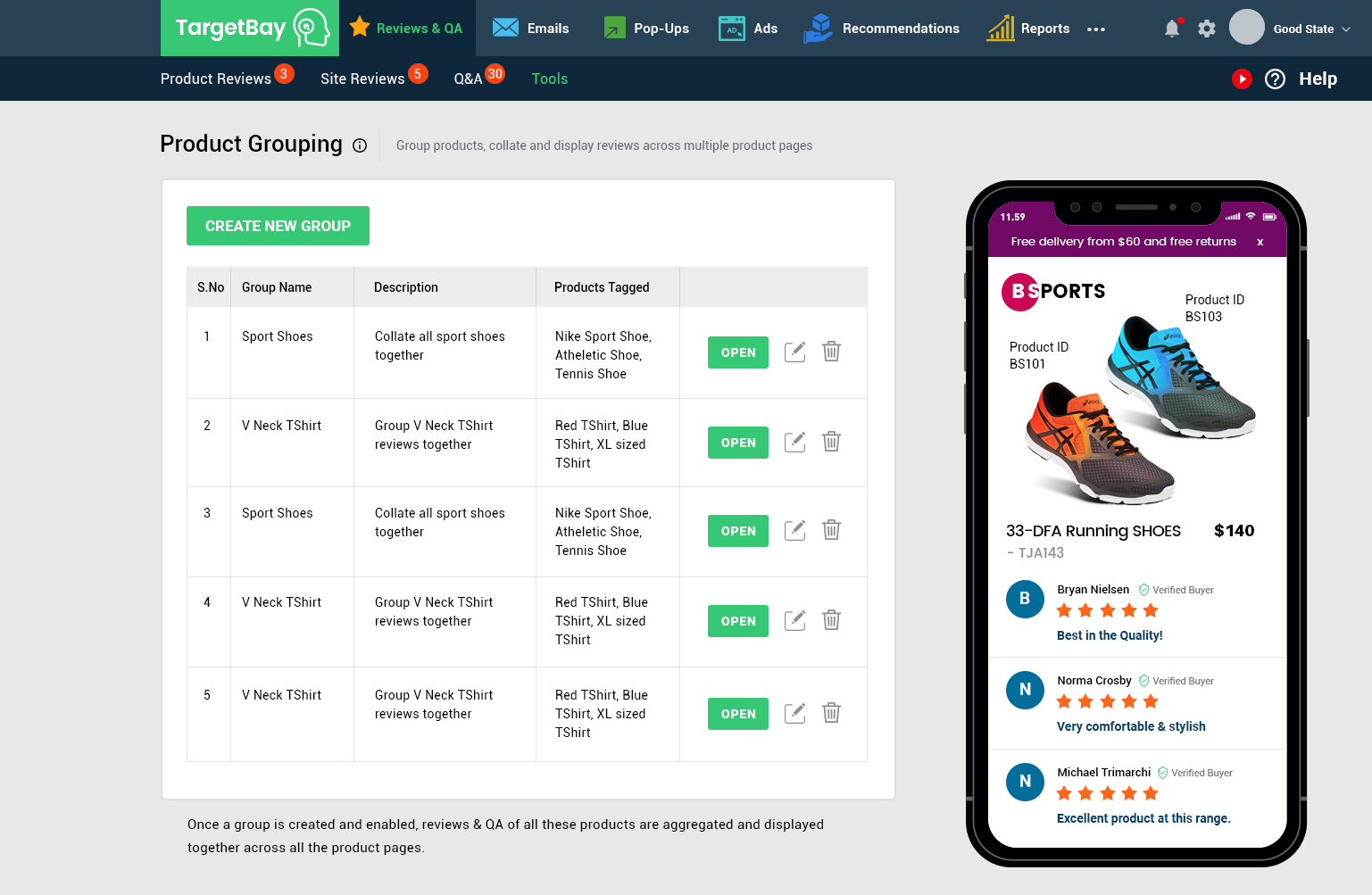Image resolution: width=1372 pixels, height=895 pixels.
Task: Open the Pop-Ups section
Action: click(x=646, y=29)
